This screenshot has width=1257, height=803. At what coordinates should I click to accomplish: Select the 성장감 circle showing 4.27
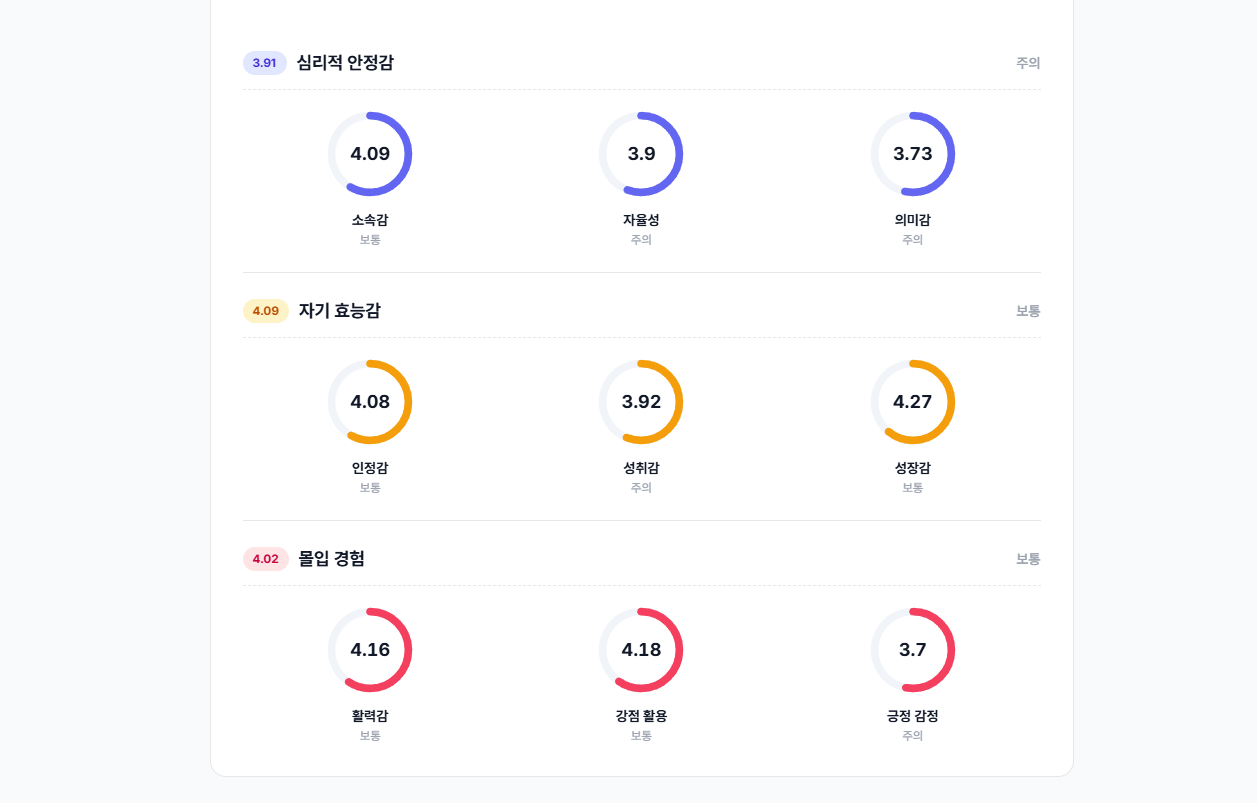pyautogui.click(x=912, y=402)
